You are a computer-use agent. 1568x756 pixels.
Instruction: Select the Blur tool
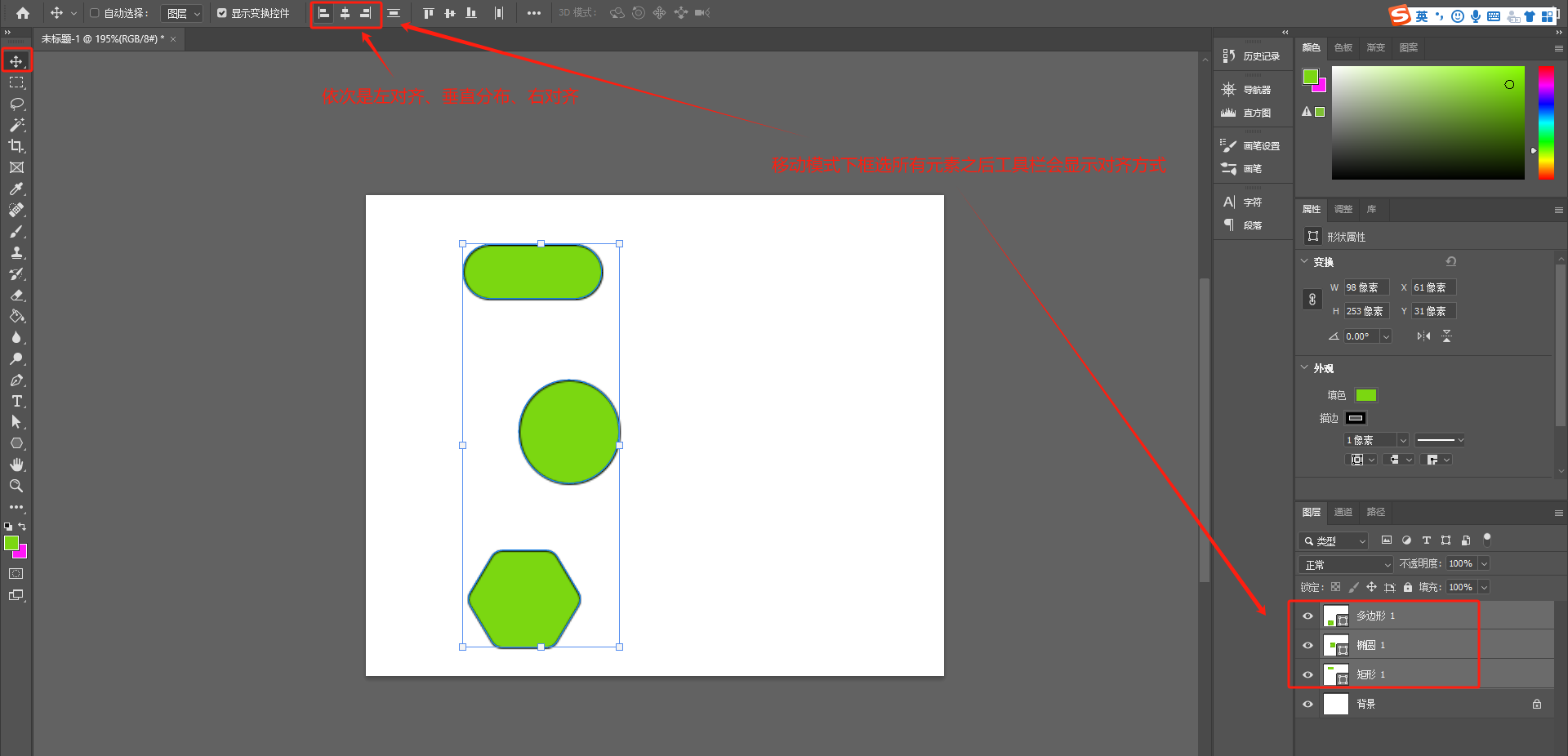(x=16, y=337)
